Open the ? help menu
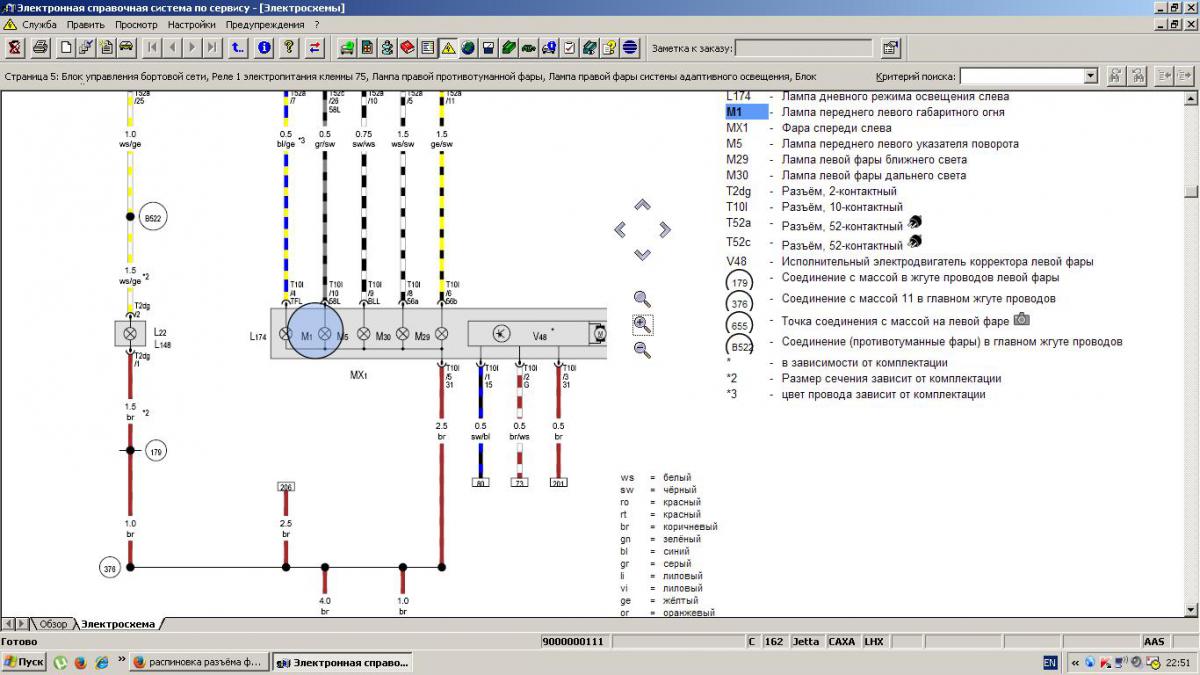1200x675 pixels. coord(317,24)
